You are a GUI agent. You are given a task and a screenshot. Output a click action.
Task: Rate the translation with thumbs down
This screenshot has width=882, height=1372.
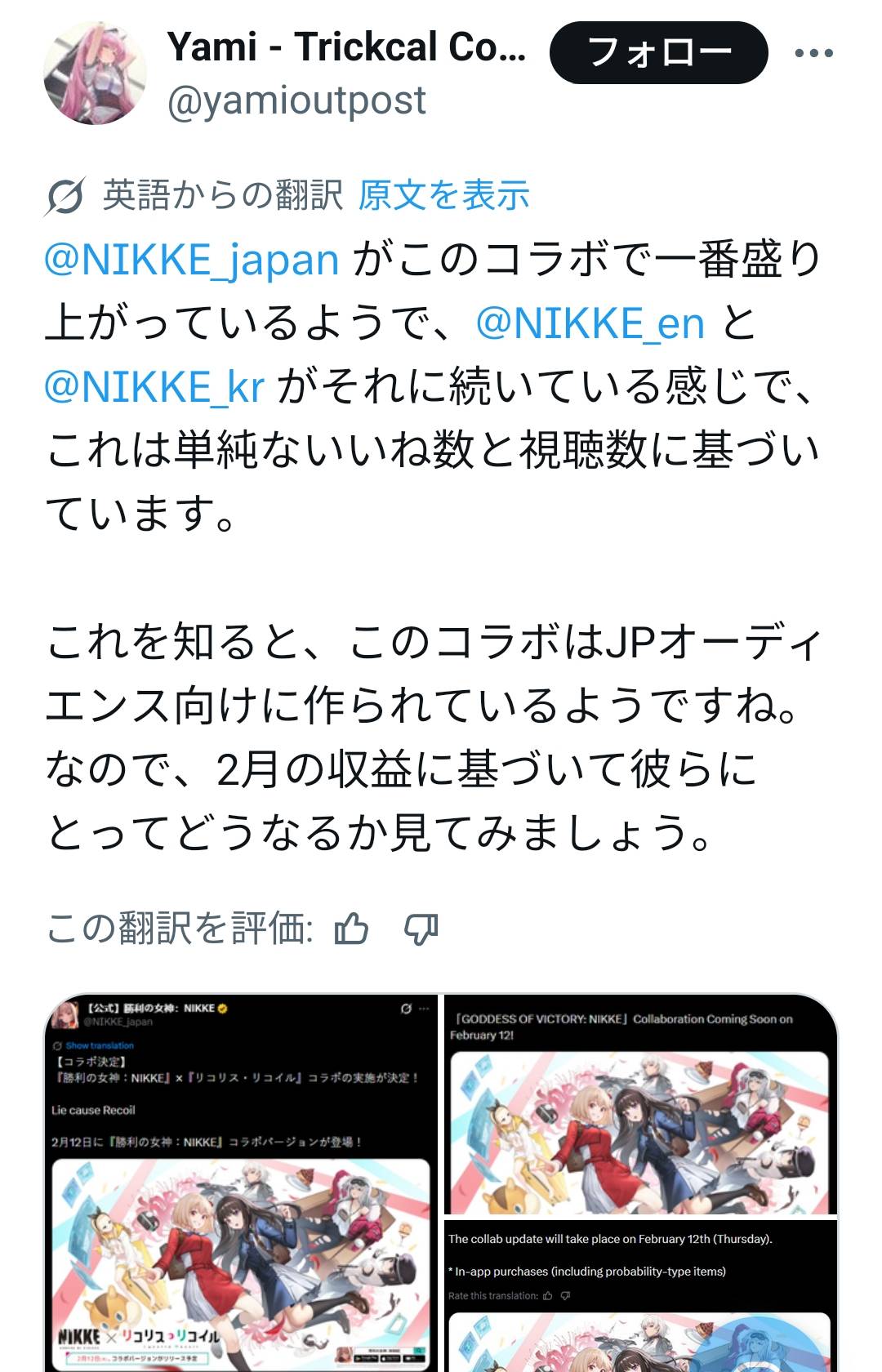point(421,929)
